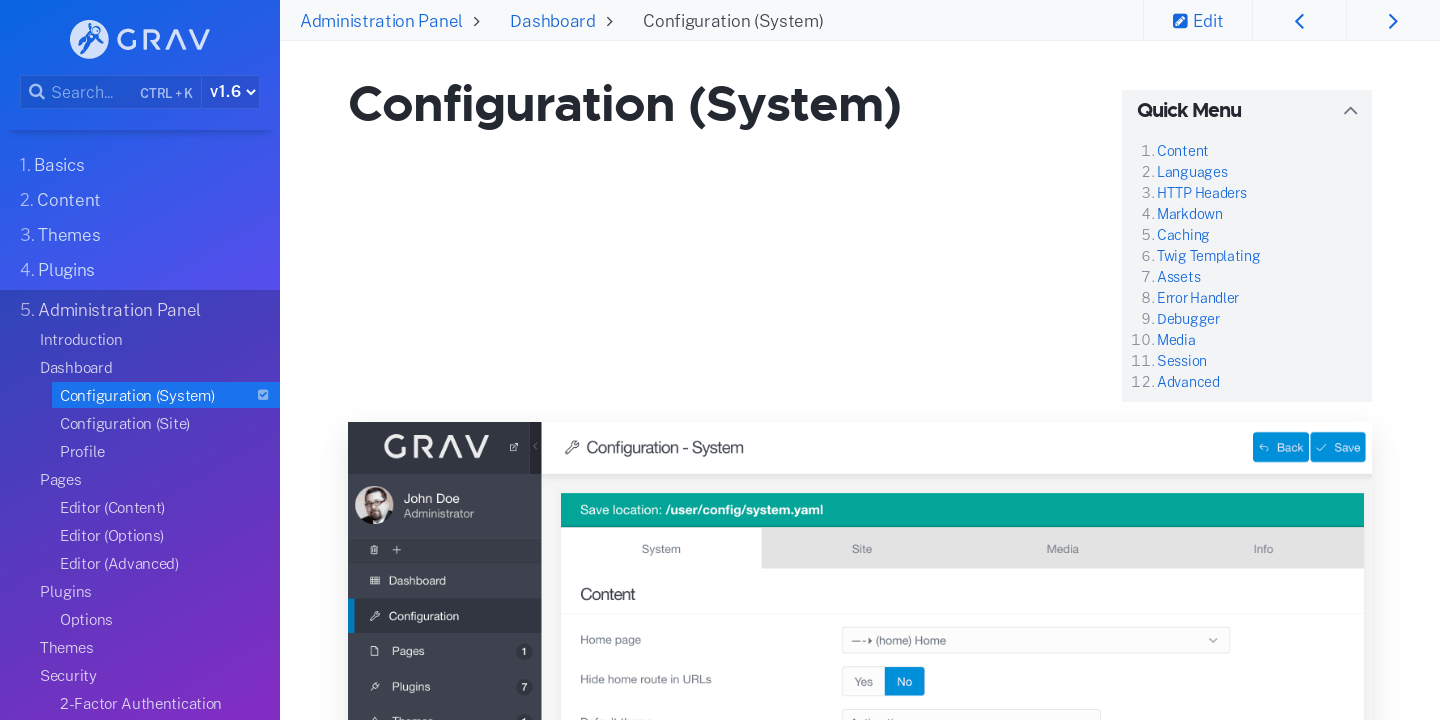The height and width of the screenshot is (720, 1440).
Task: Choose Yes for Hide home route
Action: click(863, 681)
